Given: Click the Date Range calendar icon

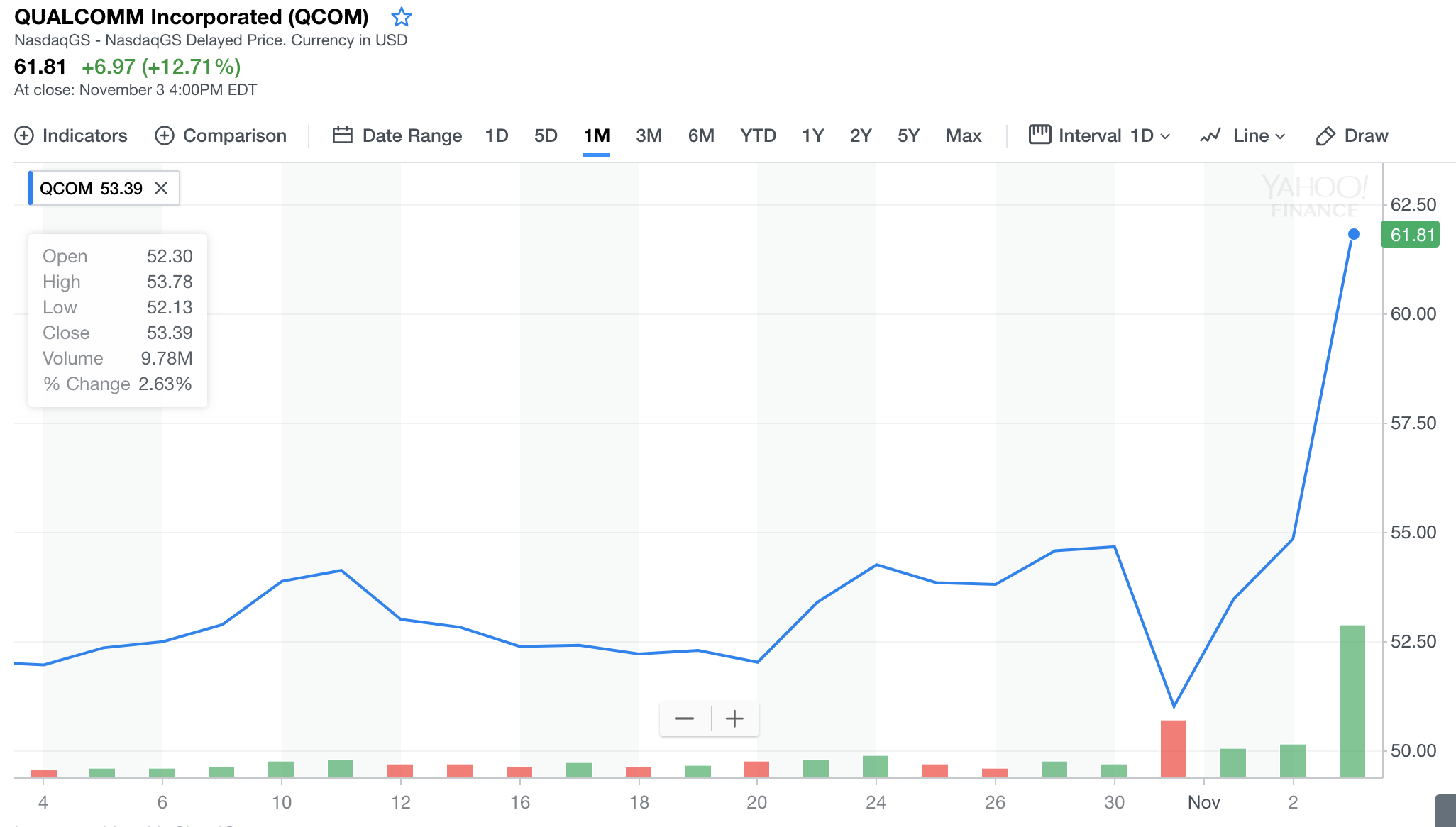Looking at the screenshot, I should (x=343, y=135).
